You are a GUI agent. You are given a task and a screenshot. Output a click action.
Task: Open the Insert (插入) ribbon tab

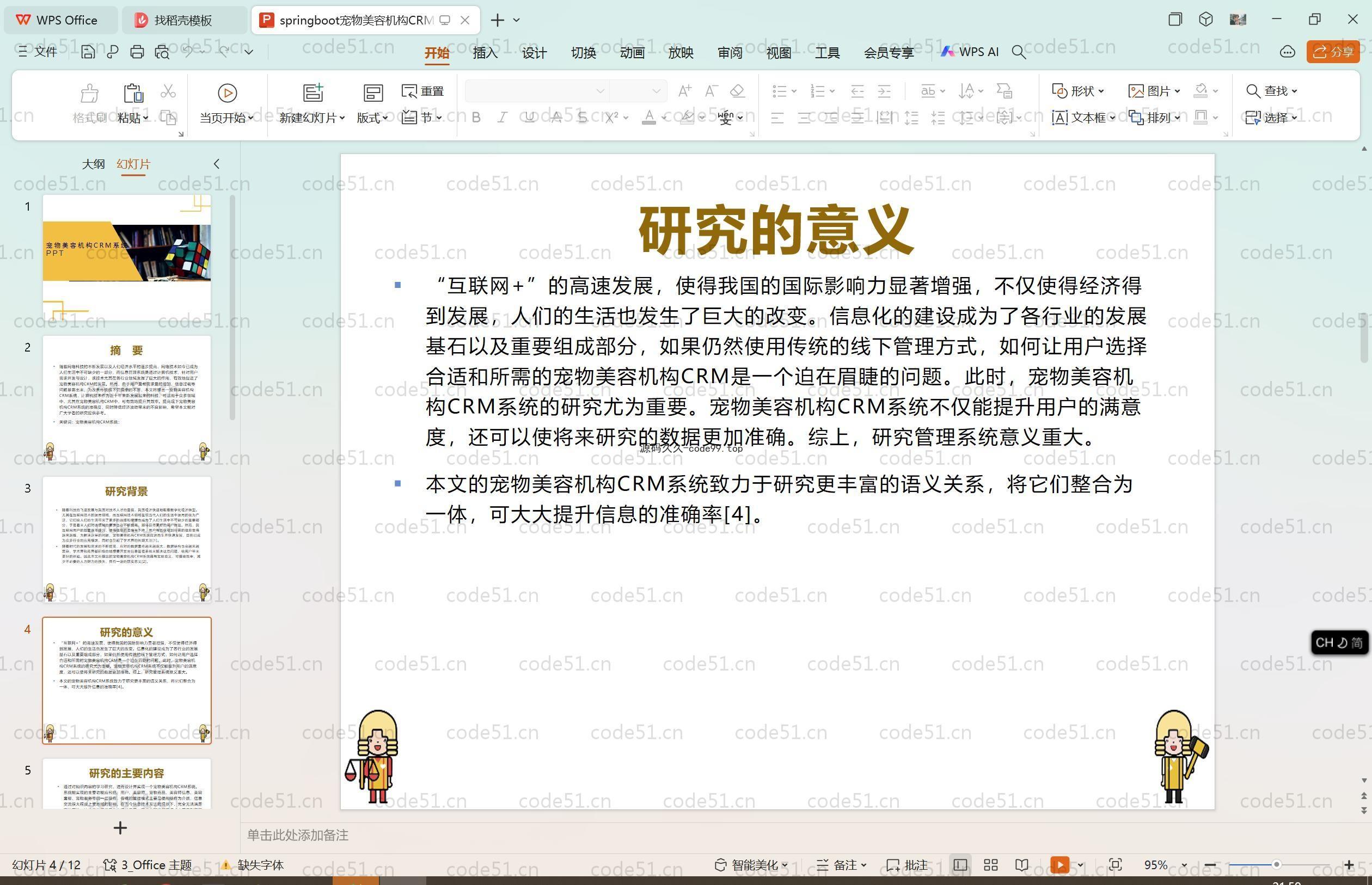485,53
